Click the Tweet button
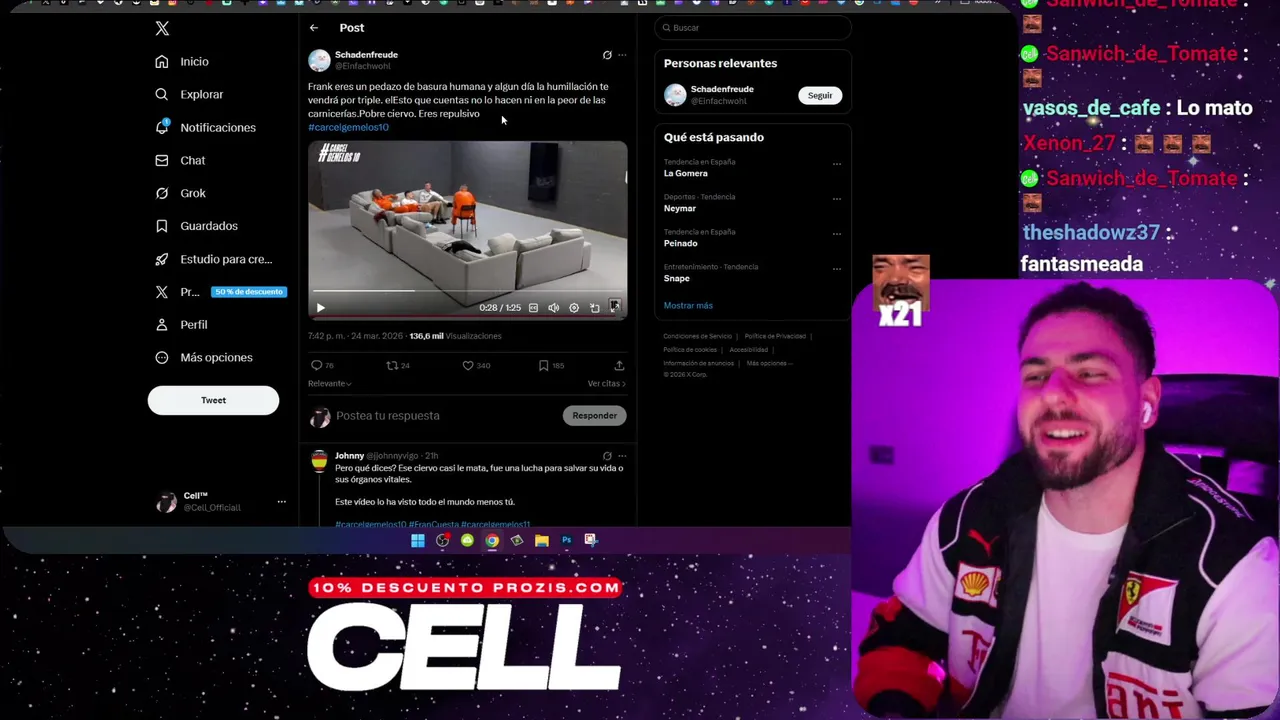1280x720 pixels. coord(213,400)
